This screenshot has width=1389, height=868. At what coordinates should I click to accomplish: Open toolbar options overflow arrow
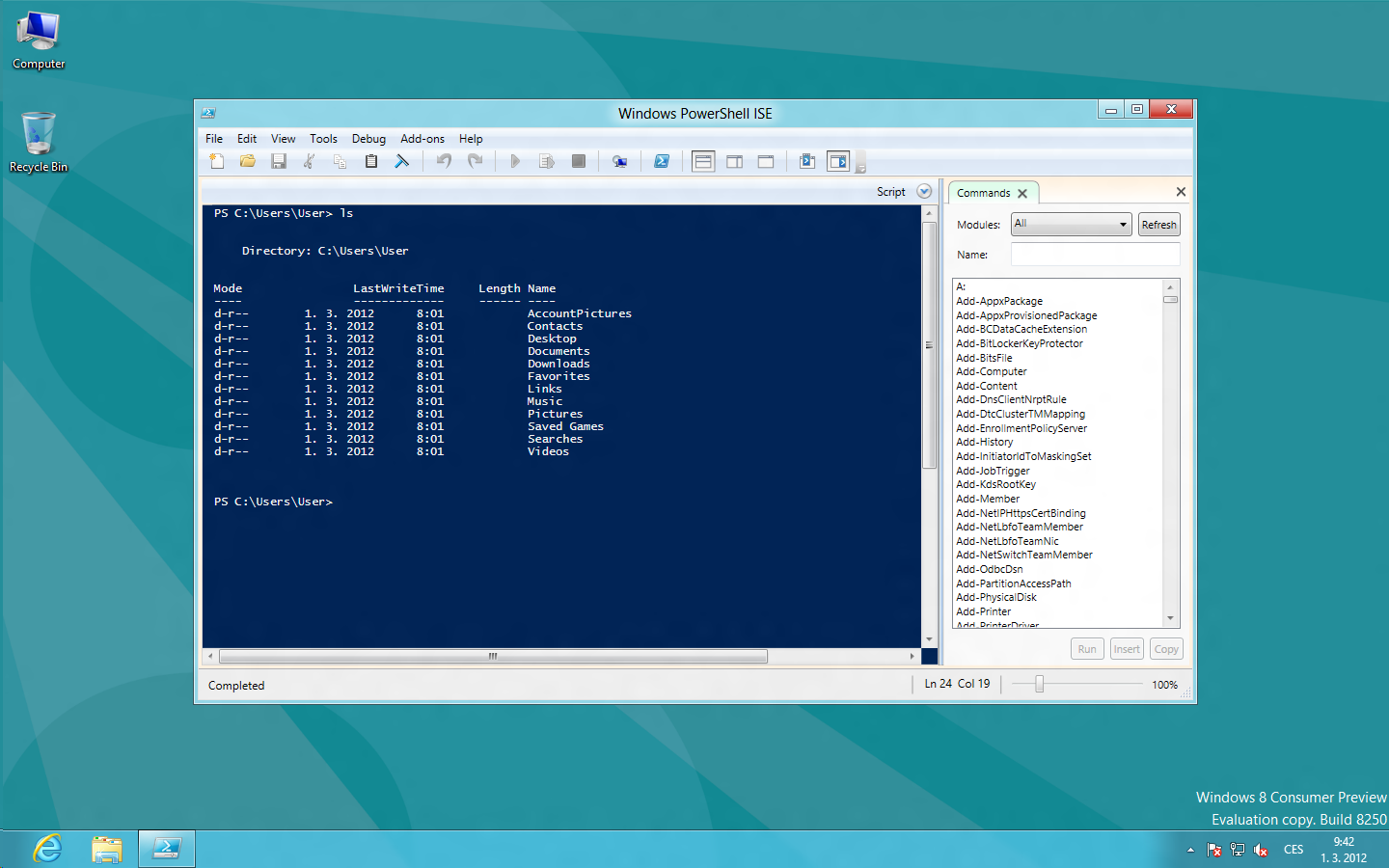click(860, 162)
